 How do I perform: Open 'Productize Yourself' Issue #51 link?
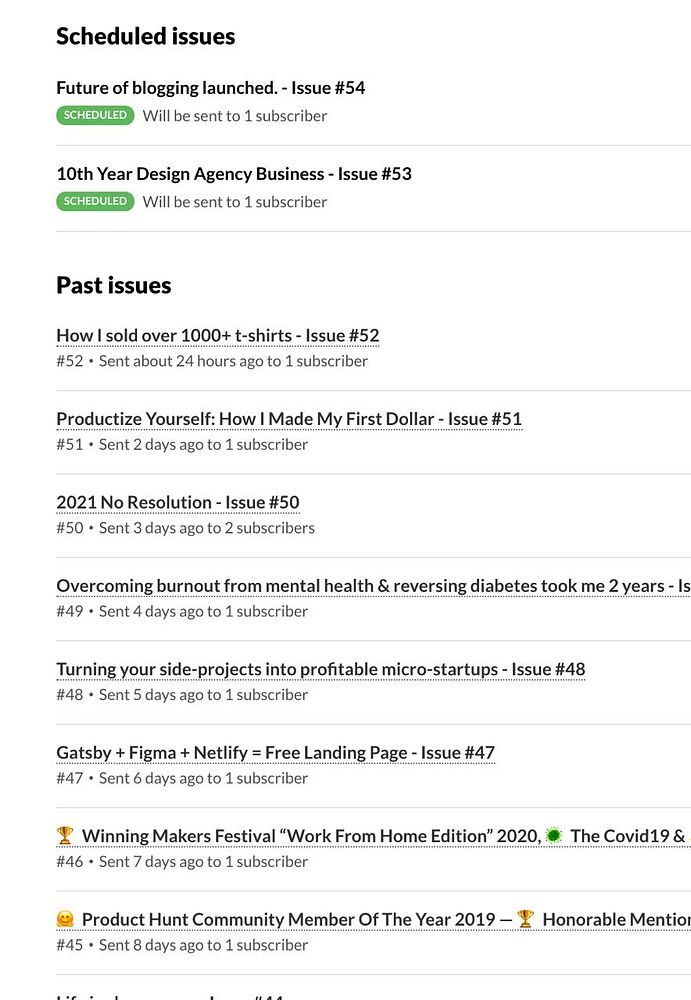(289, 419)
